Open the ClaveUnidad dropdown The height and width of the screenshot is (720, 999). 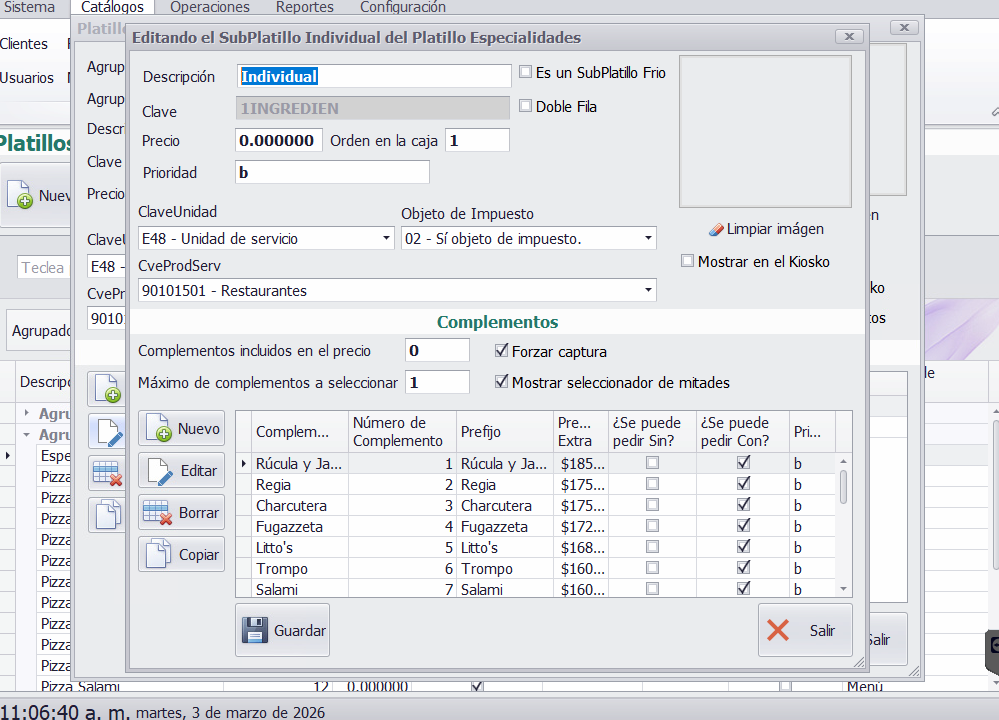(x=386, y=239)
